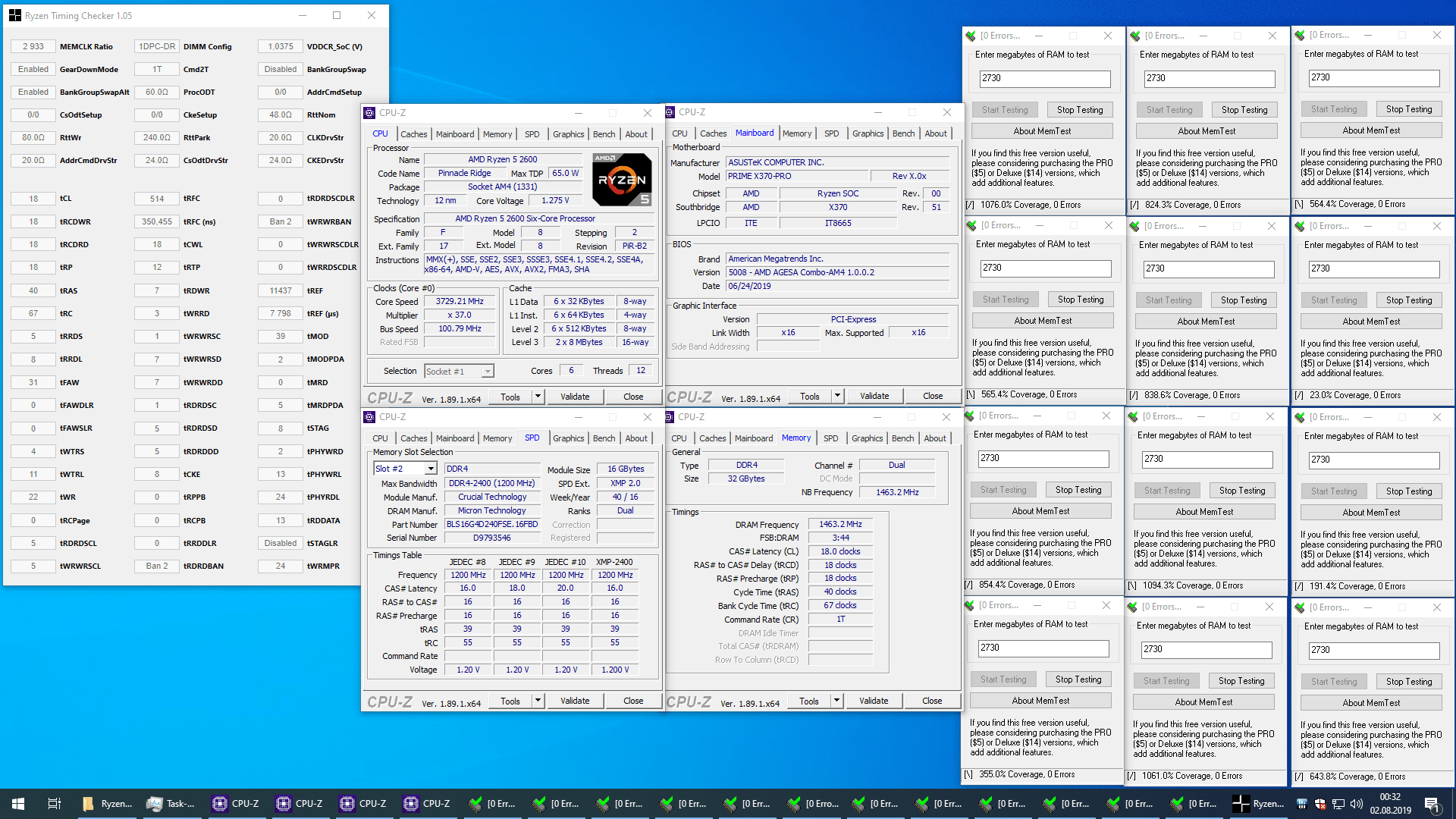This screenshot has height=819, width=1456.
Task: Click MemTest icon of the 1094.3% coverage window
Action: coord(1134,416)
